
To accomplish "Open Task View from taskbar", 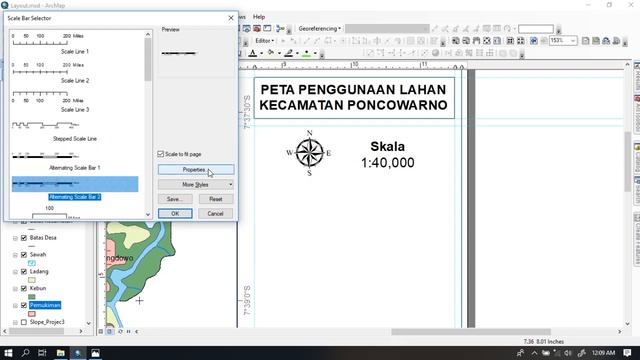I will coord(42,353).
